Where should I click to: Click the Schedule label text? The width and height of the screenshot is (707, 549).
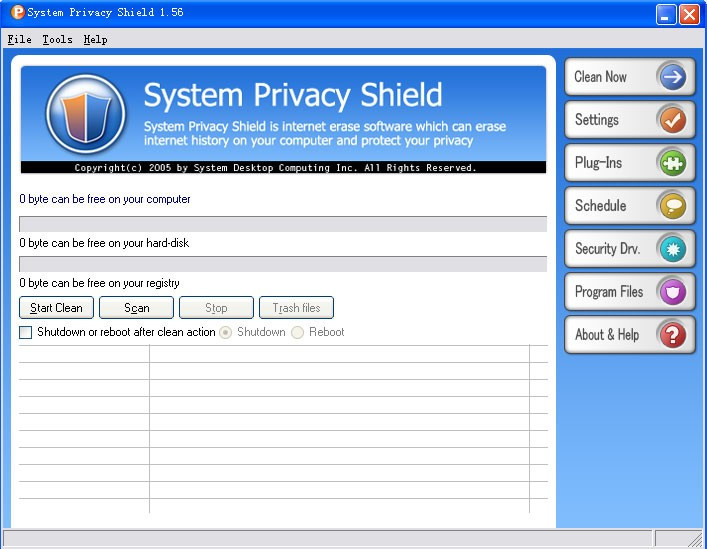coord(601,206)
